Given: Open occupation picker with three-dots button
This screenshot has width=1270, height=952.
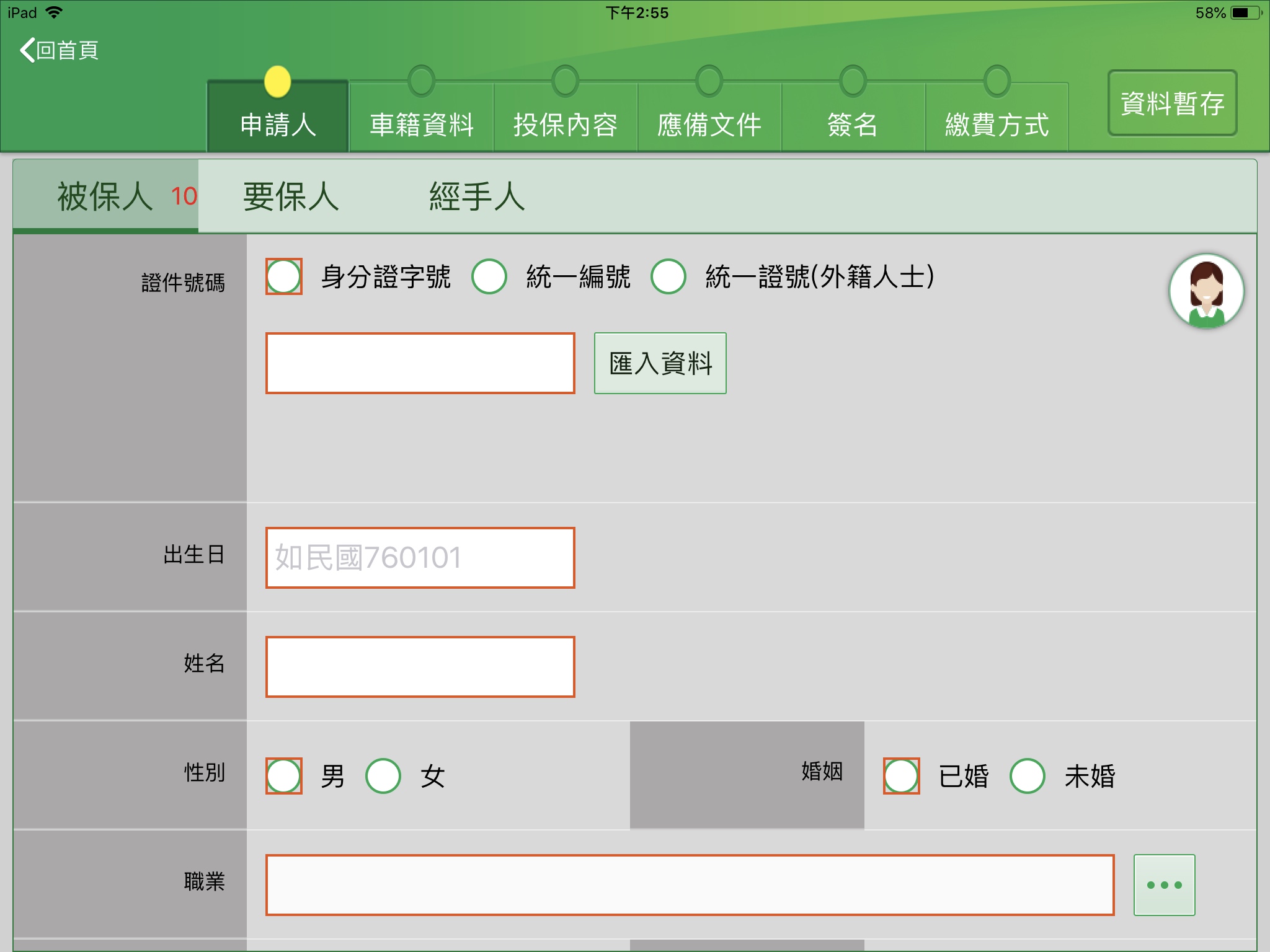Looking at the screenshot, I should pos(1163,884).
